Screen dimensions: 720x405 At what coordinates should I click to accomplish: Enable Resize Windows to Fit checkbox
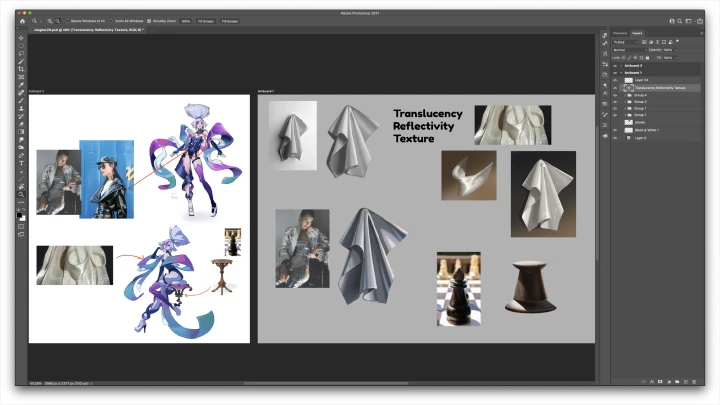pyautogui.click(x=67, y=21)
